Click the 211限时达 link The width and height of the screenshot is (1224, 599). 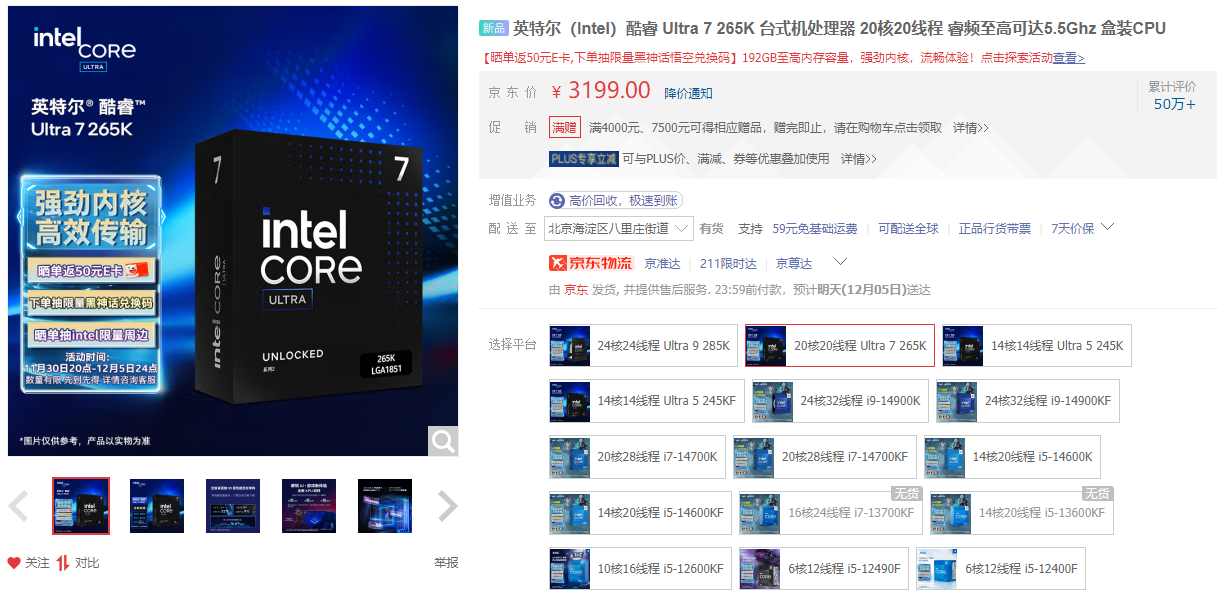point(728,264)
